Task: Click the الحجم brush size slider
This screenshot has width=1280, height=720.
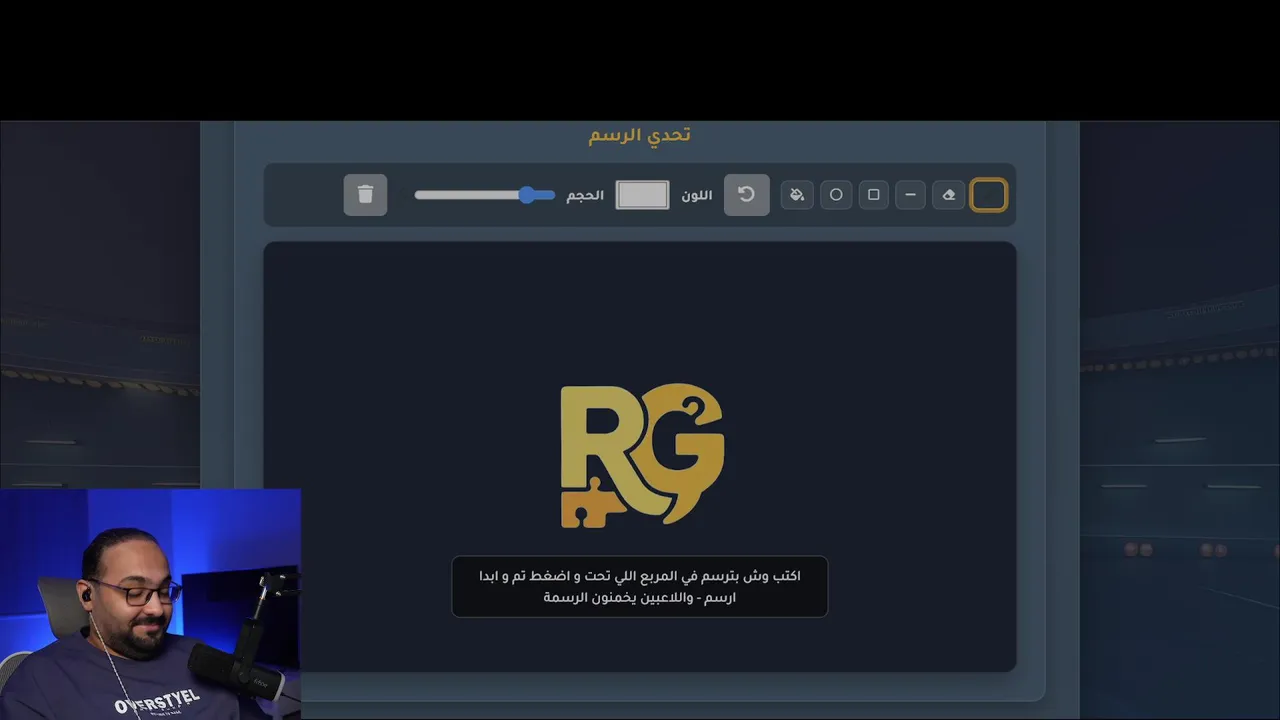Action: 484,195
